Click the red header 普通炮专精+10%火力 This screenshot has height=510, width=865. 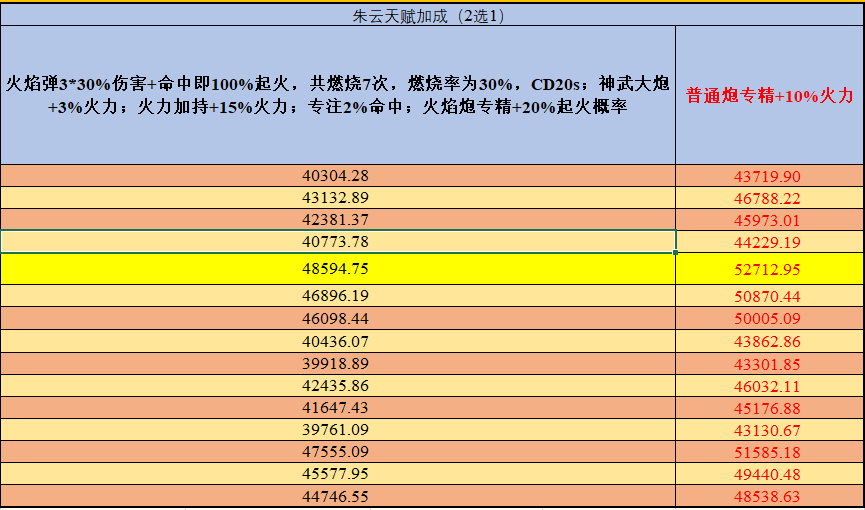(770, 95)
